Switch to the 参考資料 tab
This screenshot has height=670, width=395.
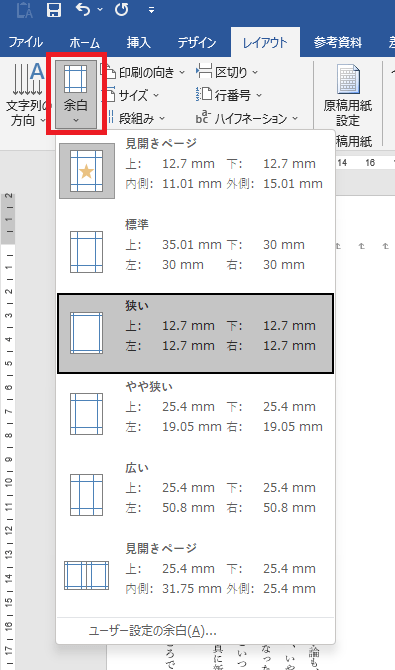(x=338, y=42)
